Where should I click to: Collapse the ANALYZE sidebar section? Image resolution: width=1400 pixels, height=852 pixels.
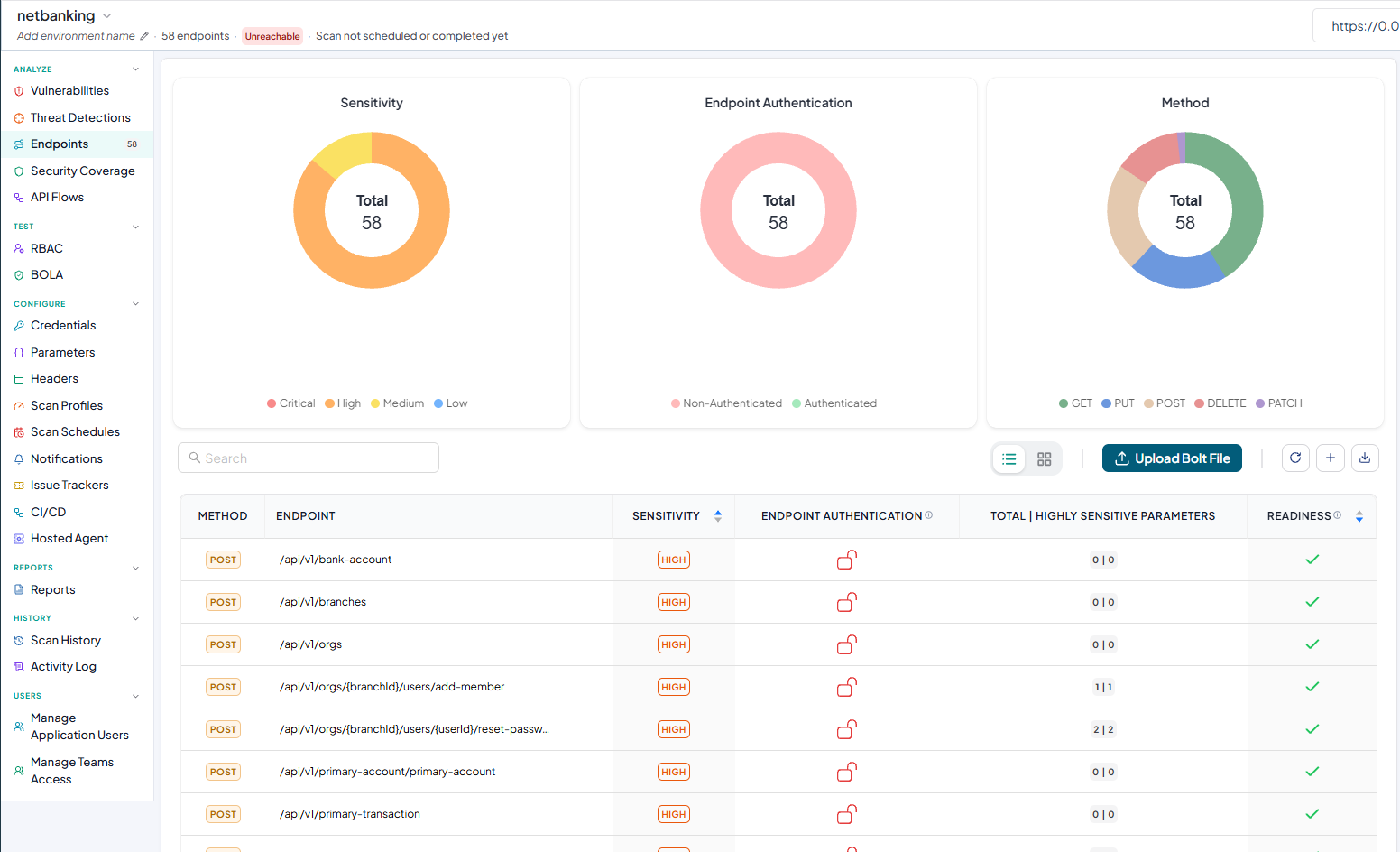point(136,69)
